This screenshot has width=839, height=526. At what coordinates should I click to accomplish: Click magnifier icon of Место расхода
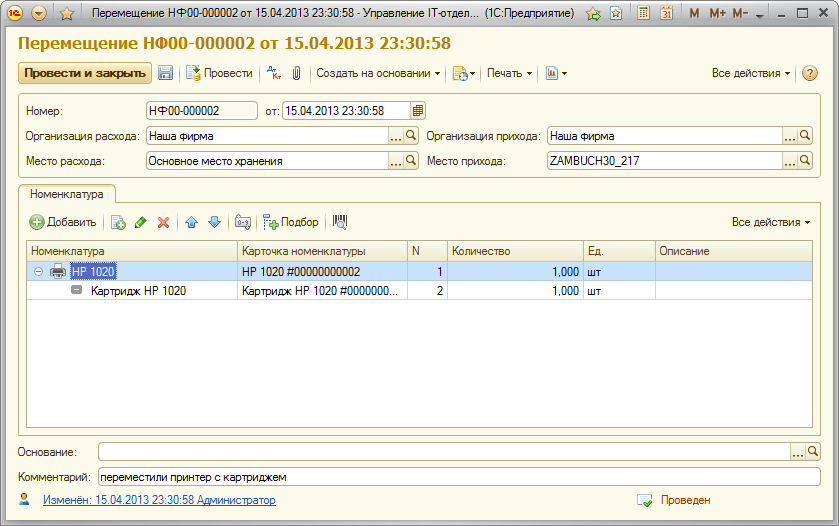pos(411,161)
